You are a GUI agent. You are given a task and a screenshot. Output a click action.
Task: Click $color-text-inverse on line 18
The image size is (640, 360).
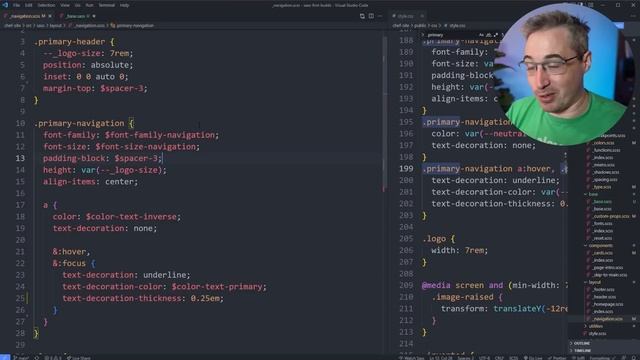131,217
